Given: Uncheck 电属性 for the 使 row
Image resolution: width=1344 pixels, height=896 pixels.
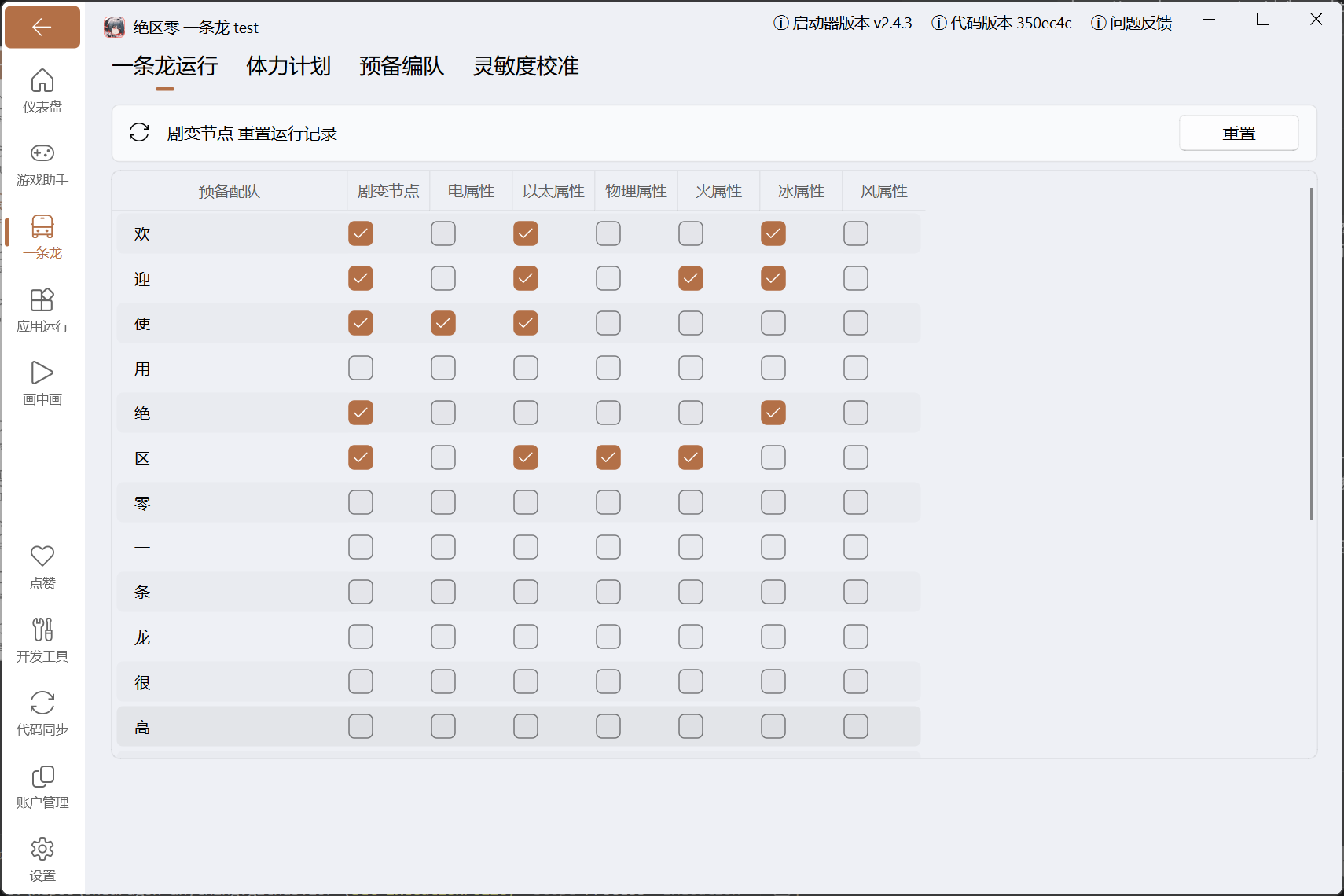Looking at the screenshot, I should coord(443,323).
